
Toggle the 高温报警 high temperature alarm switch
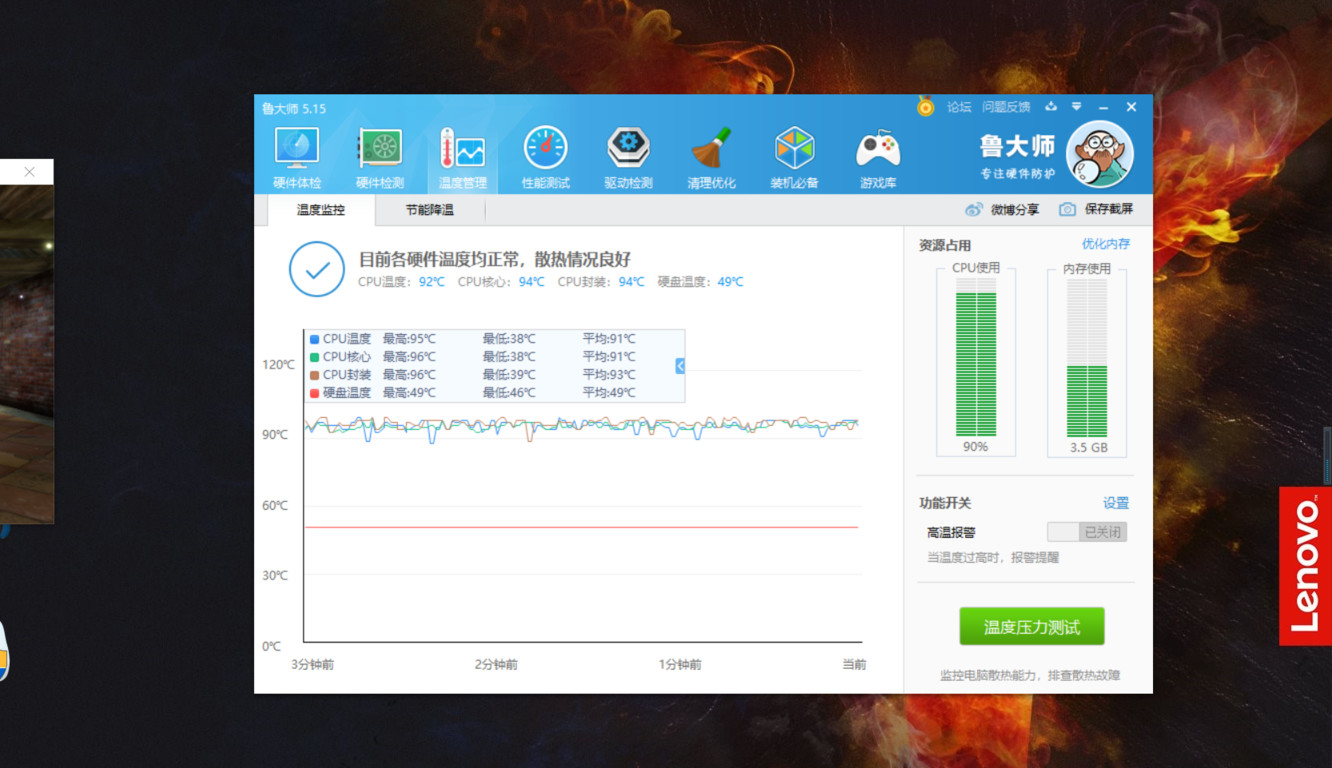pos(1087,531)
